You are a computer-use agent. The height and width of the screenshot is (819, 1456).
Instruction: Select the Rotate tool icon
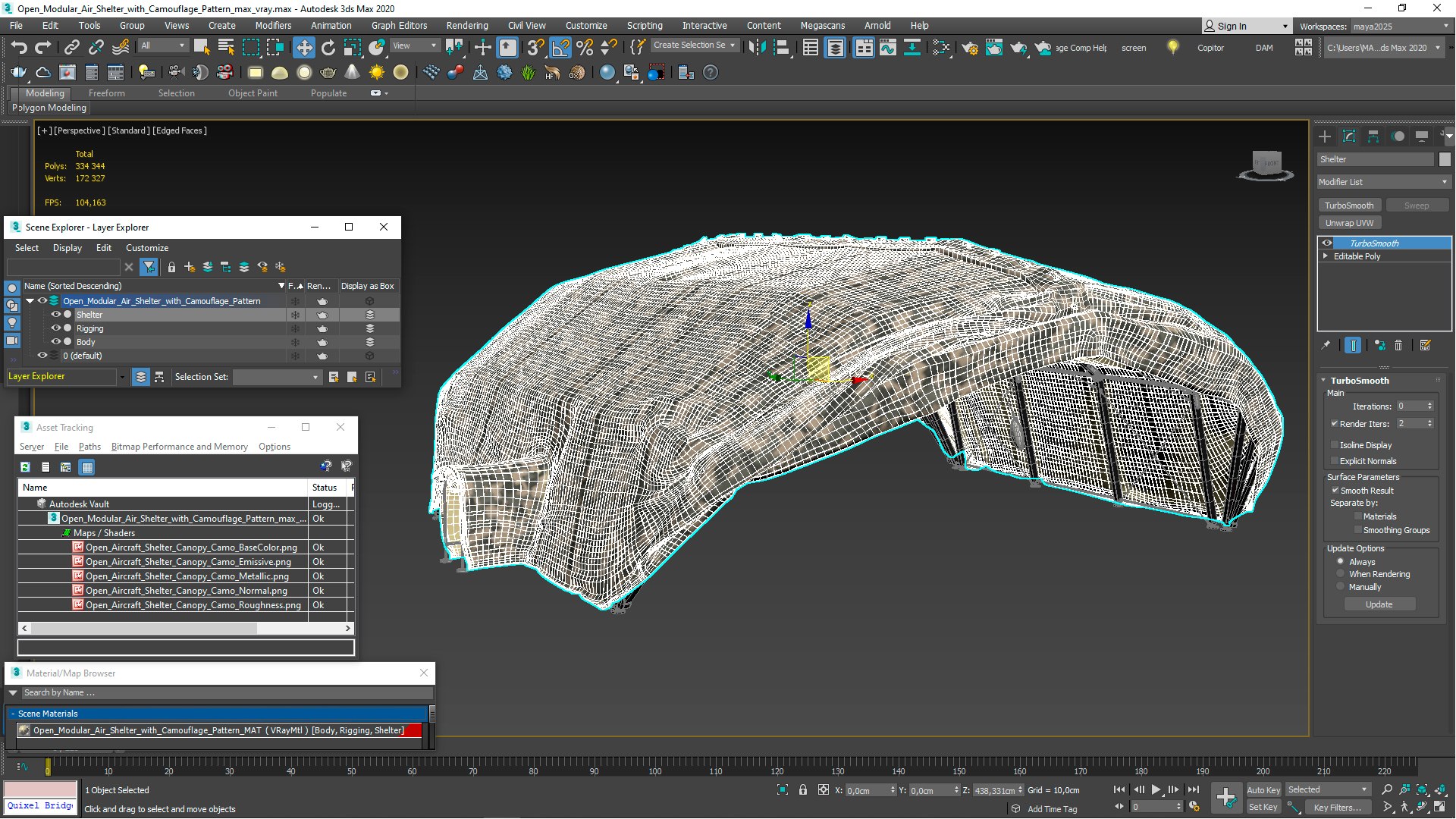(x=328, y=48)
